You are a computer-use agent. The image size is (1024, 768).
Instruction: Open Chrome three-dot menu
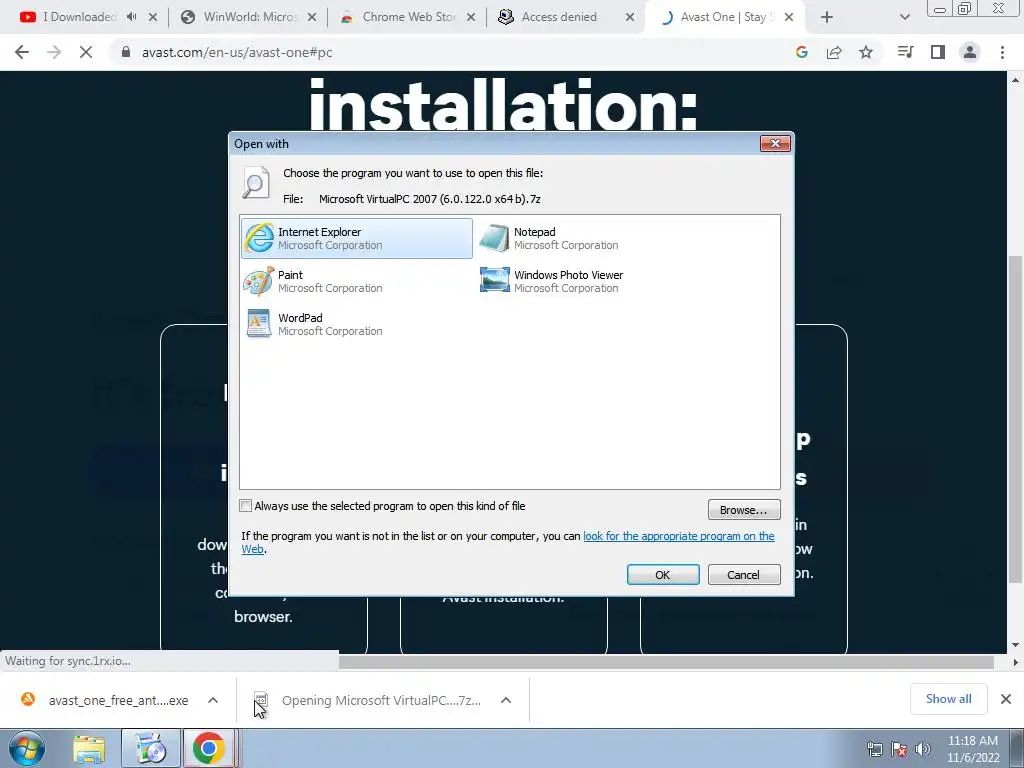(x=1002, y=52)
